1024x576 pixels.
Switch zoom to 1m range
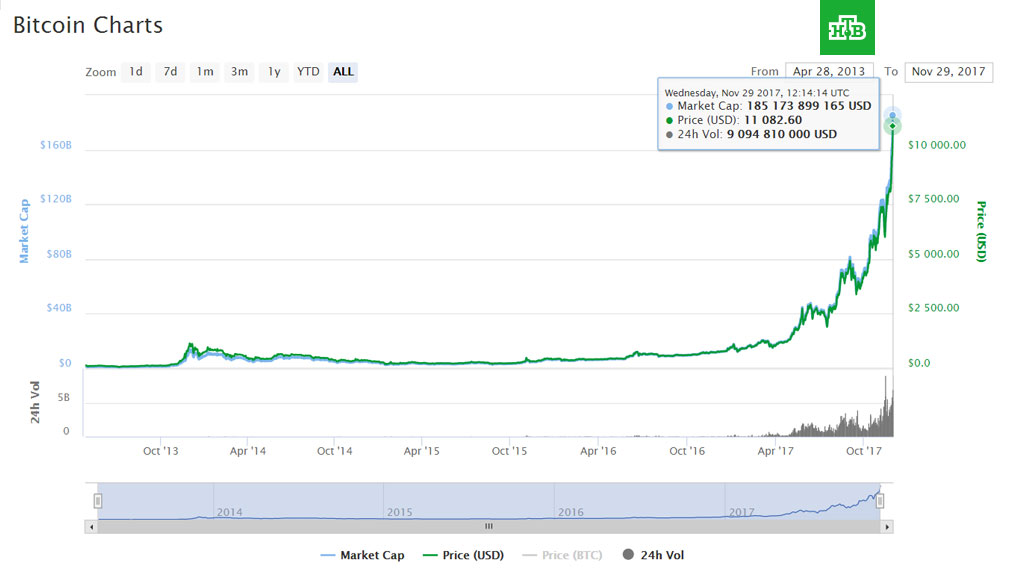coord(205,72)
